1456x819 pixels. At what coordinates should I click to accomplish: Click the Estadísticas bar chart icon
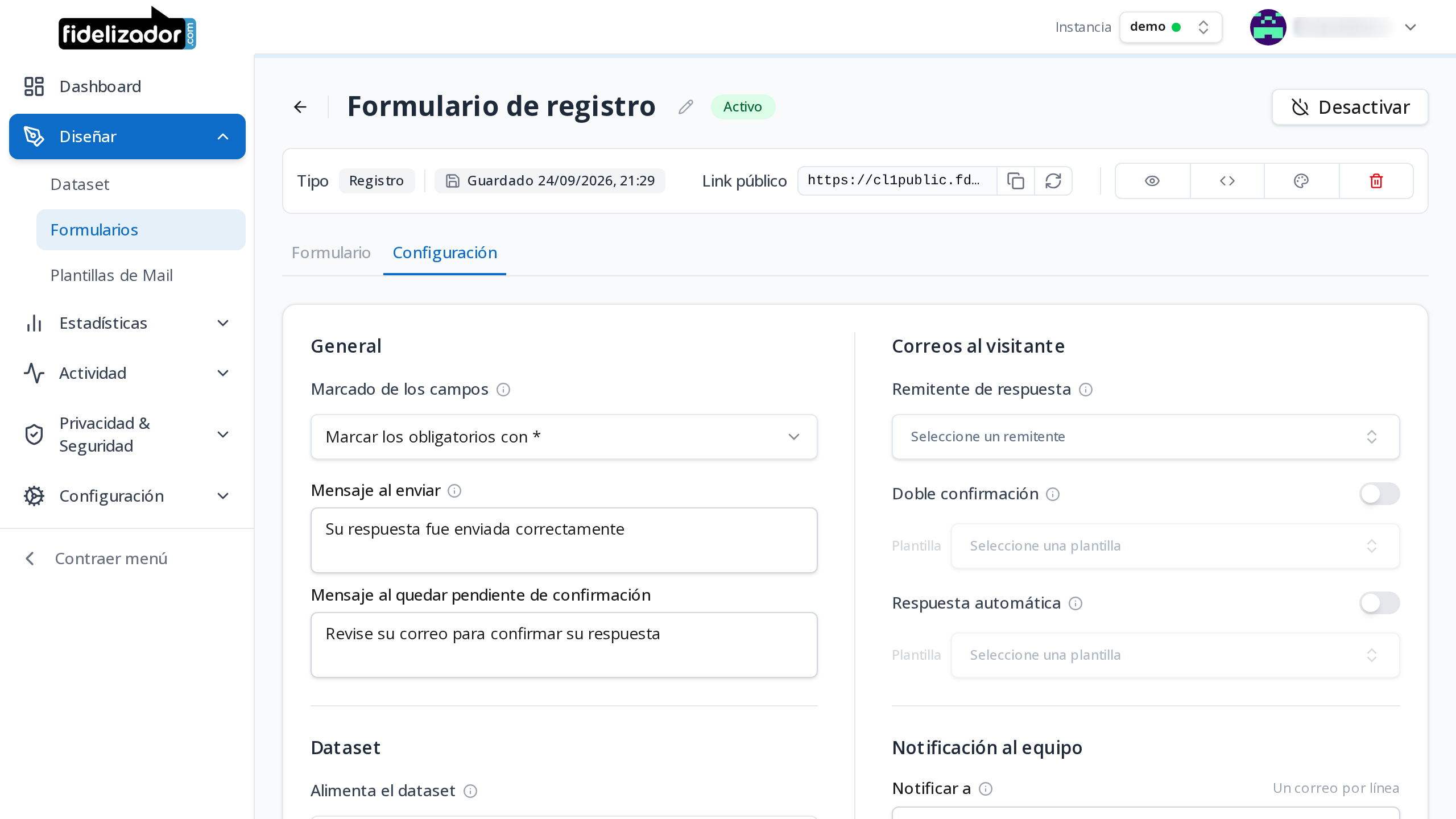[34, 323]
